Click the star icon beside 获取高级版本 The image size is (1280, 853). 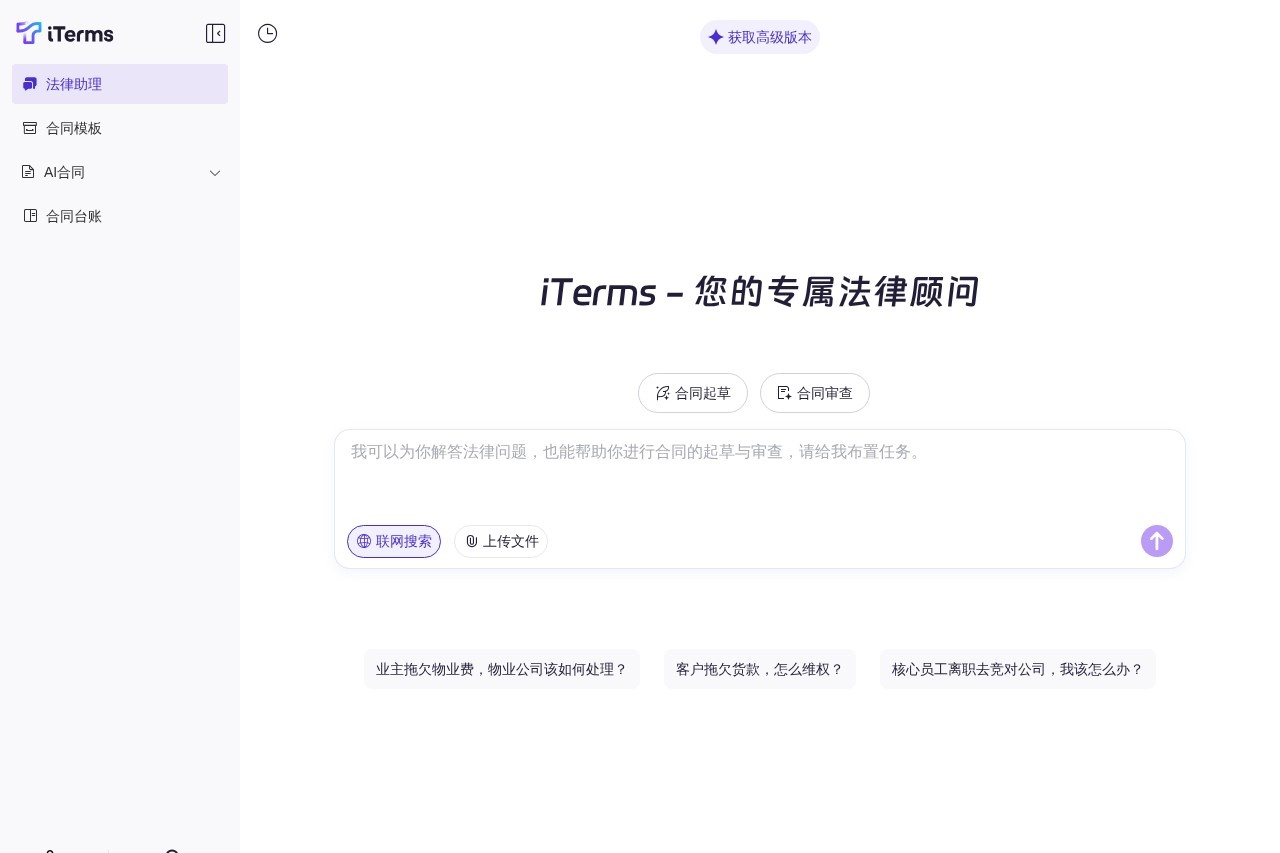pyautogui.click(x=716, y=37)
